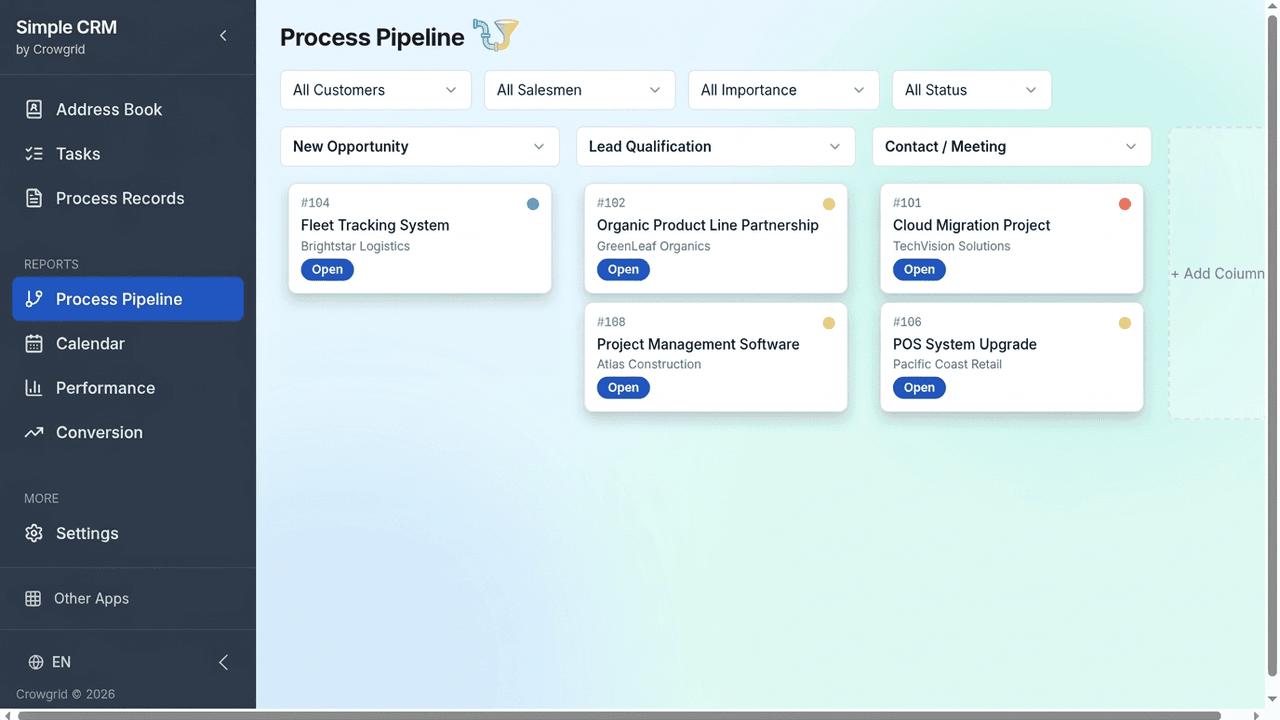Click the Process Pipeline branch icon
1280x720 pixels.
(x=34, y=299)
